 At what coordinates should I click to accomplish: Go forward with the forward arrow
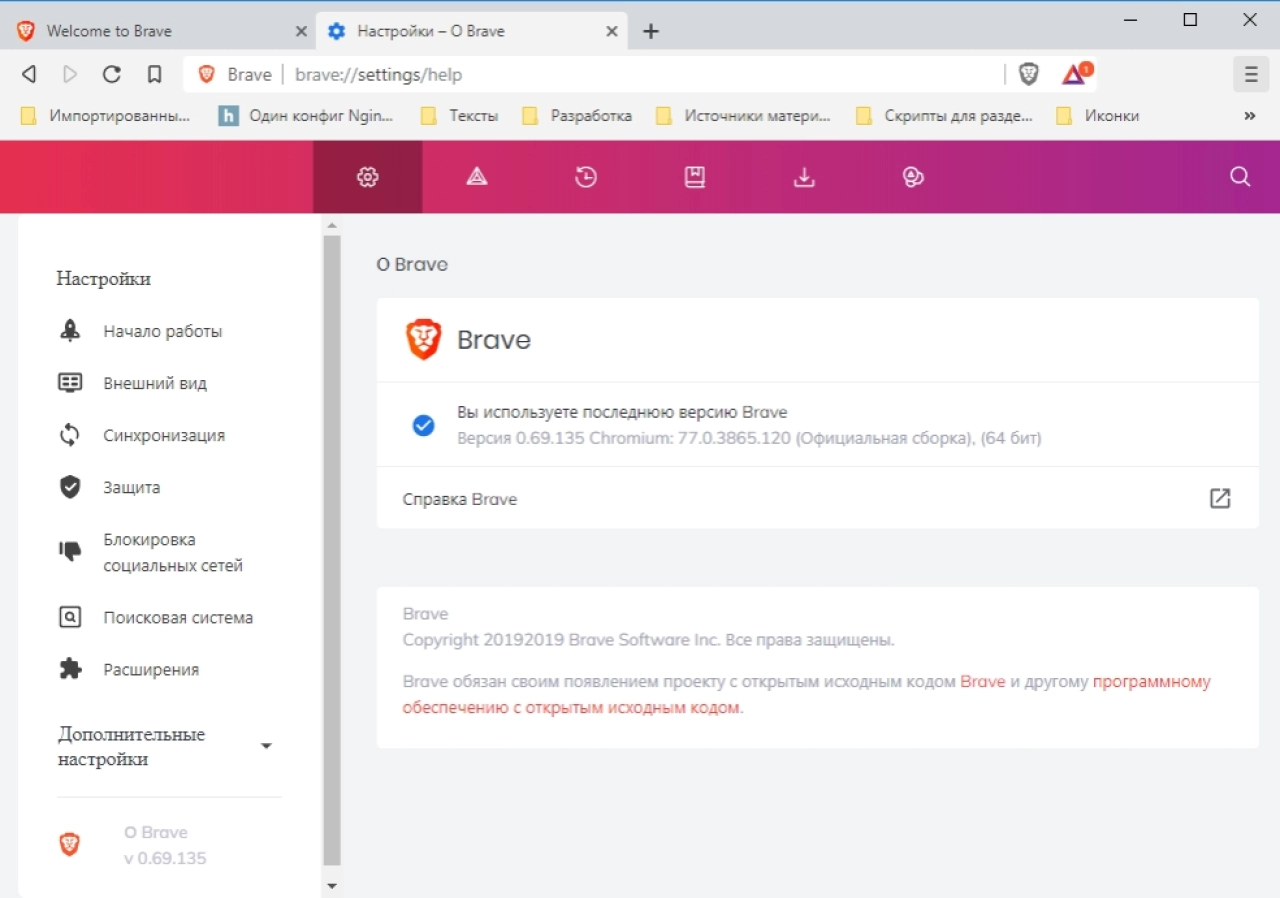70,74
